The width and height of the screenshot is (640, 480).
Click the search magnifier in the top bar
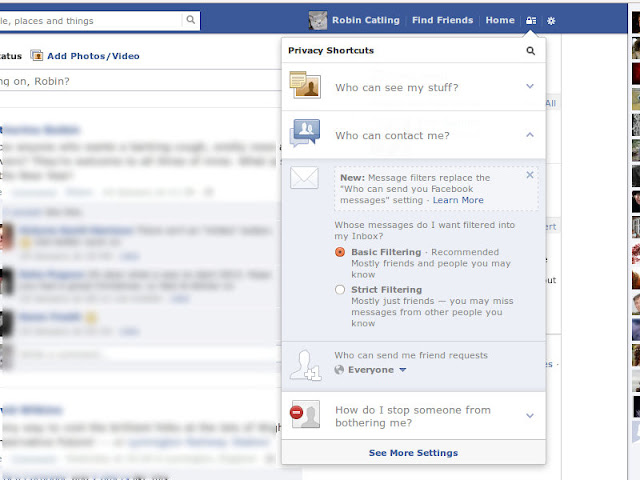[x=191, y=20]
